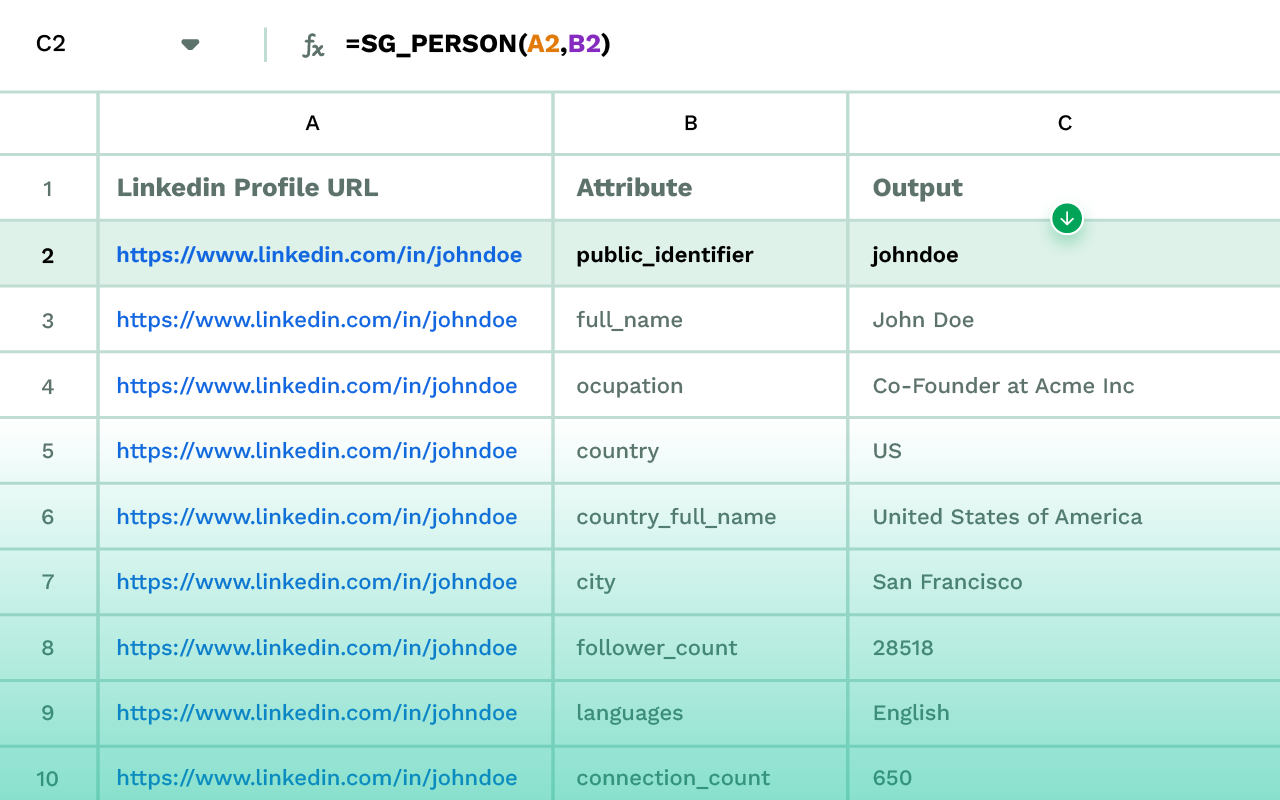Open the LinkedIn URL in row 7
The image size is (1280, 800).
(x=318, y=581)
